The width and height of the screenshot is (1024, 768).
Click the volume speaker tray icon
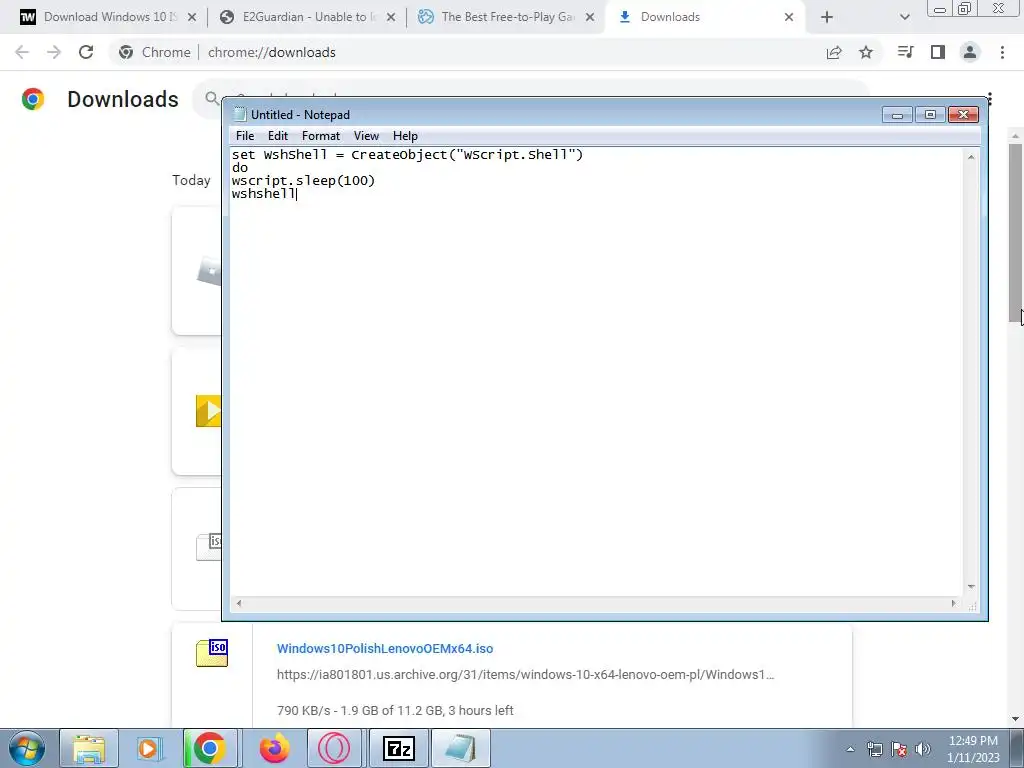(x=923, y=750)
